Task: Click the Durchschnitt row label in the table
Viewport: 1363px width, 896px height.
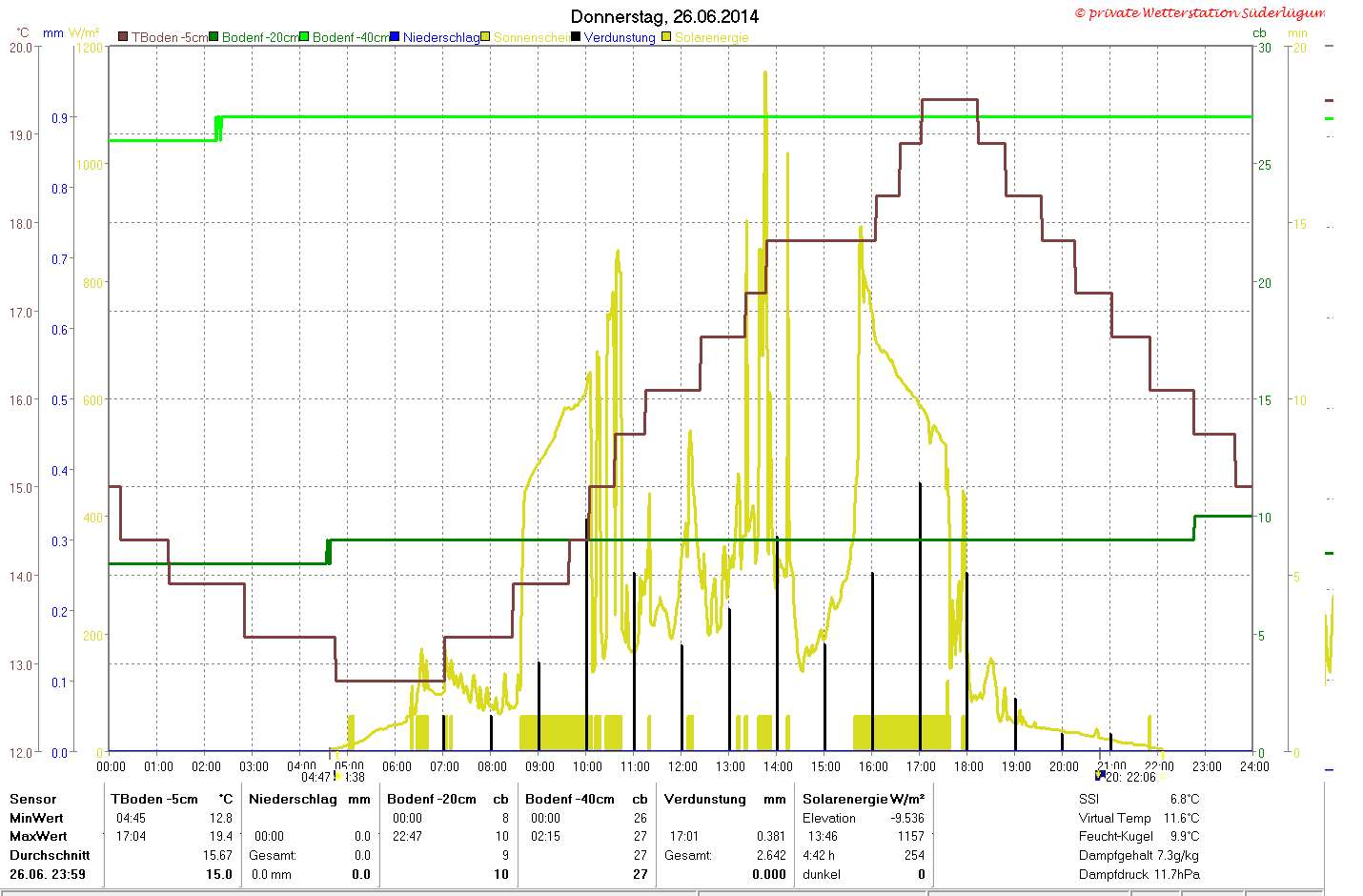Action: [x=50, y=855]
